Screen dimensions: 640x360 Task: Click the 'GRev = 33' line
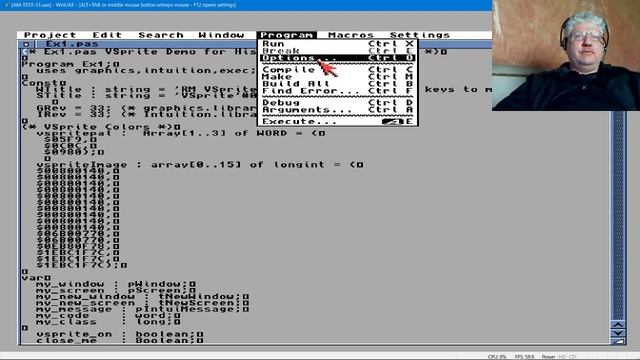point(146,108)
